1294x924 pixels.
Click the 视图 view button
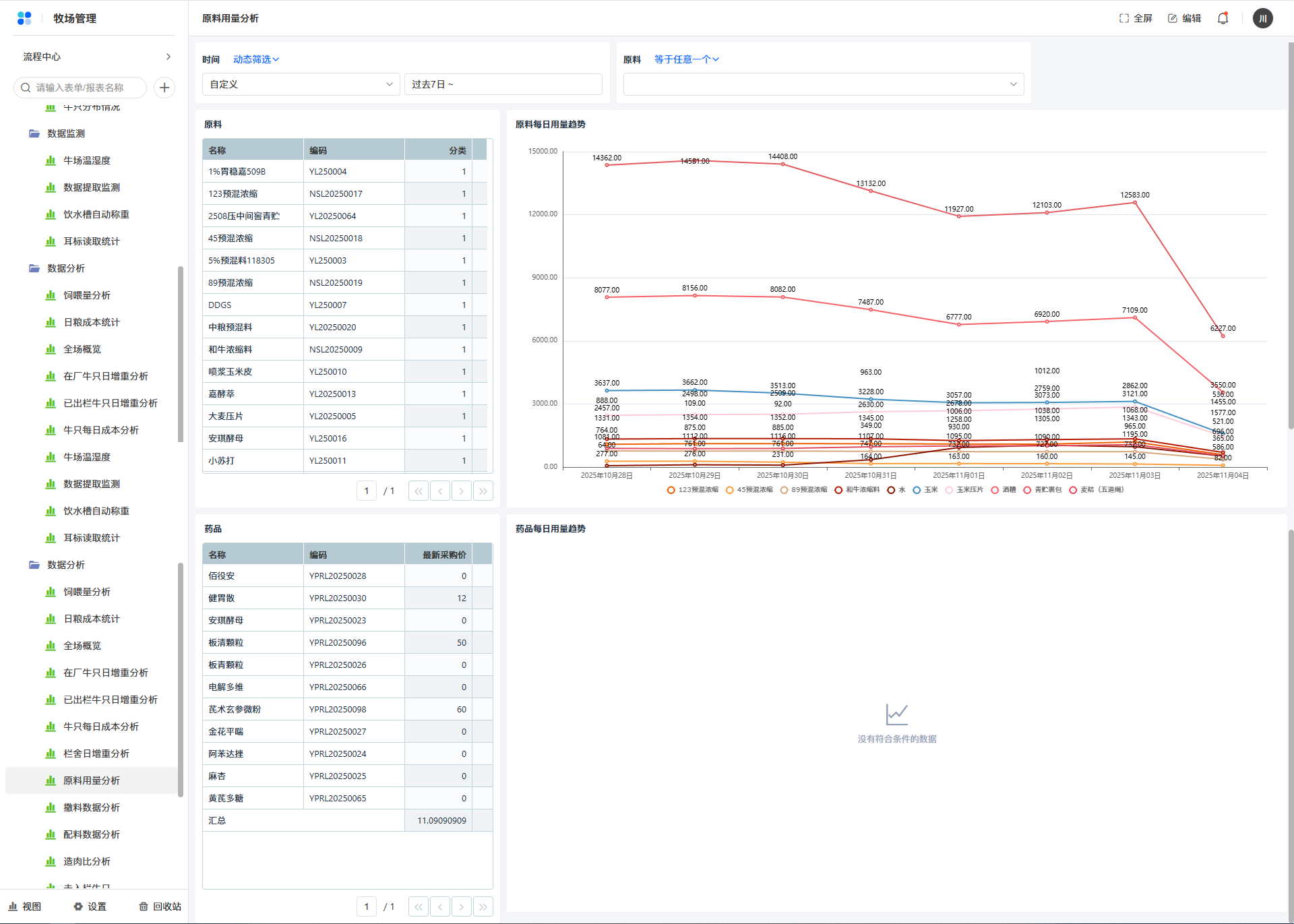[x=25, y=906]
